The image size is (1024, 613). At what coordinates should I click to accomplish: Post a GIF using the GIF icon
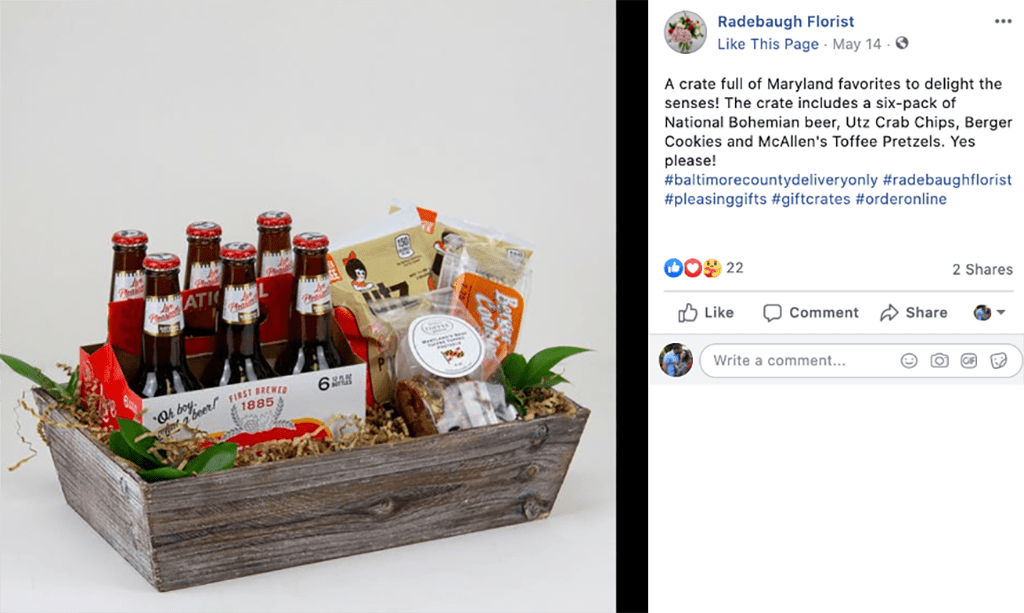[x=968, y=360]
